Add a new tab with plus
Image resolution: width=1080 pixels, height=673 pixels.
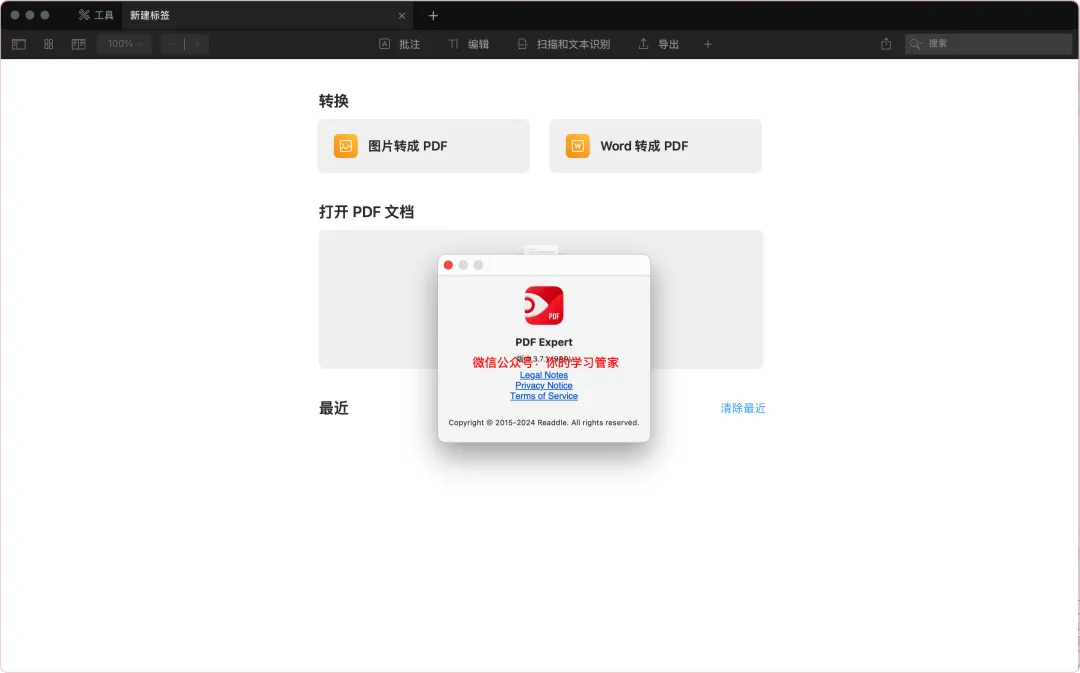[433, 15]
